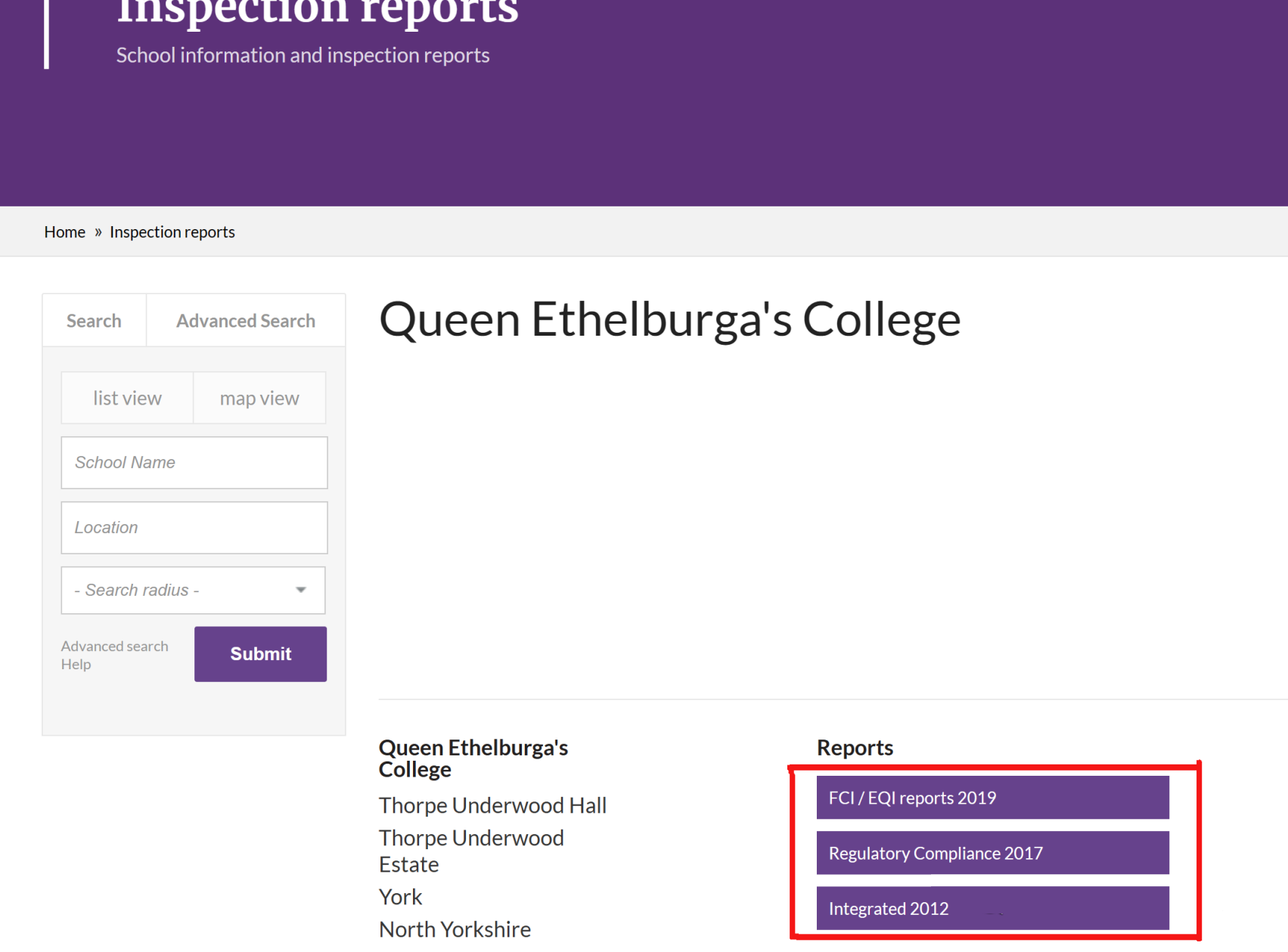Open the FCI / EQI reports 2019
Image resolution: width=1288 pixels, height=952 pixels.
click(x=992, y=798)
